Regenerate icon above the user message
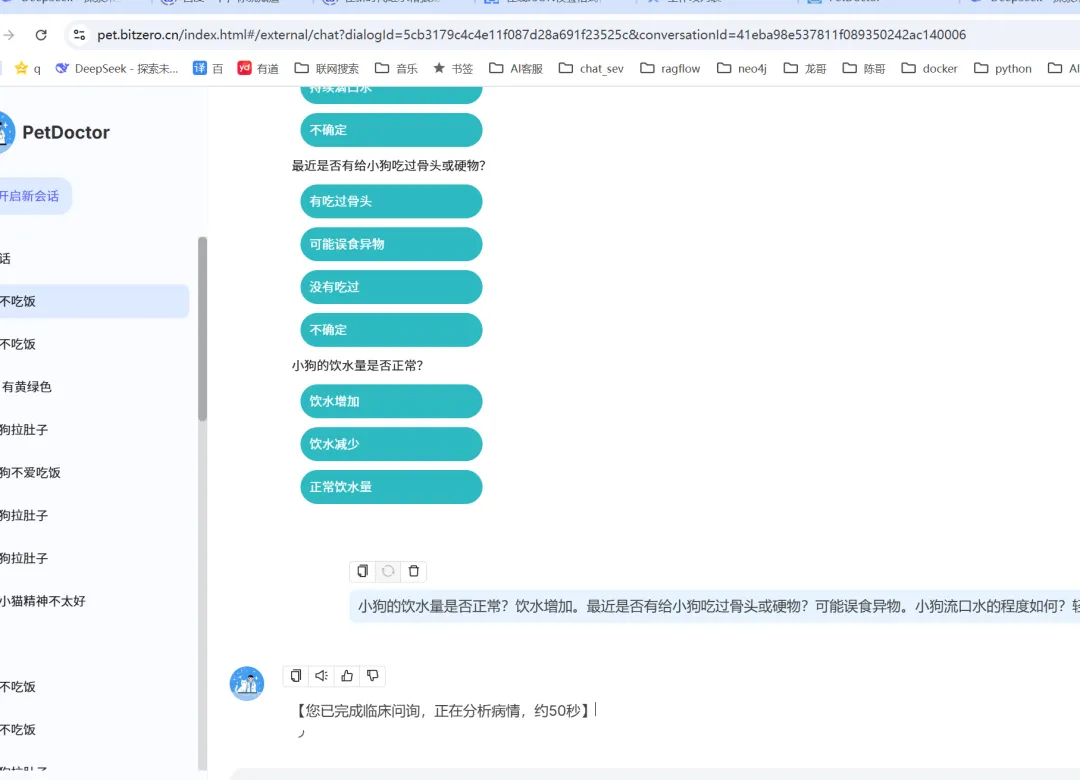This screenshot has width=1080, height=780. tap(388, 571)
